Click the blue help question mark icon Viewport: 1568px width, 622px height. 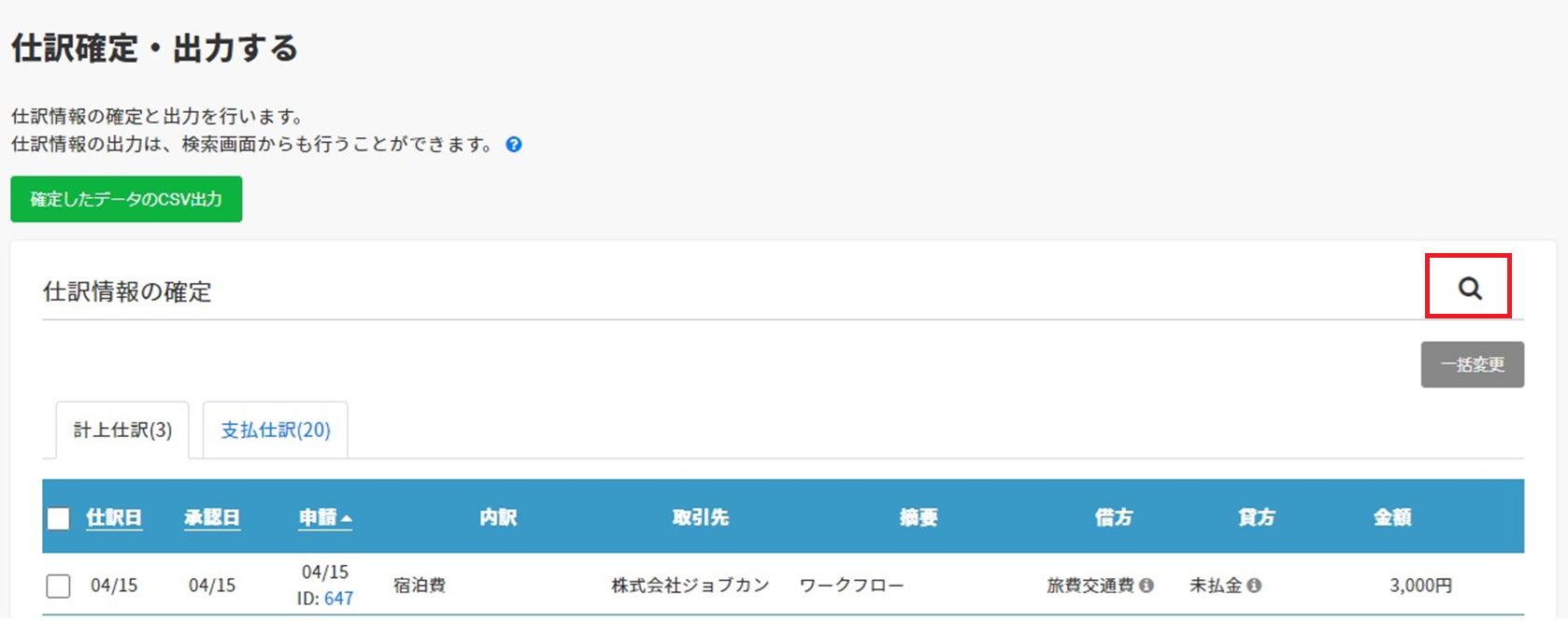coord(514,145)
